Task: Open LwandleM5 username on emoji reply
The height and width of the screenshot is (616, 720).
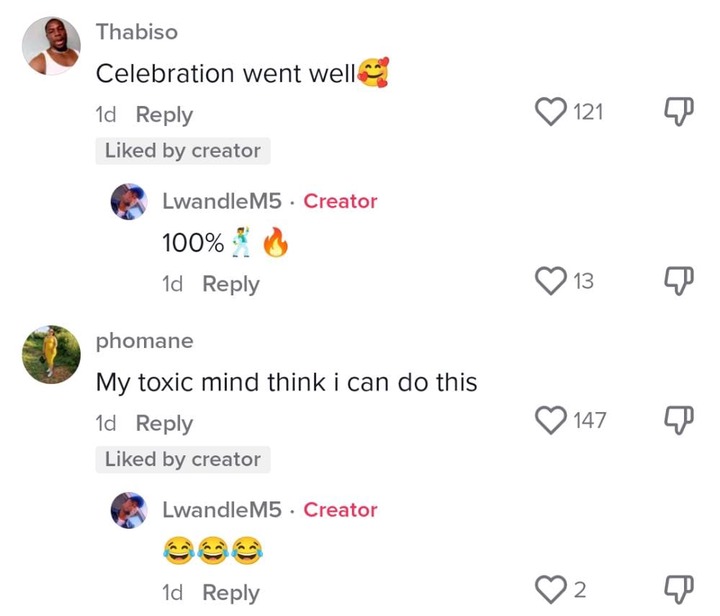Action: (x=221, y=510)
